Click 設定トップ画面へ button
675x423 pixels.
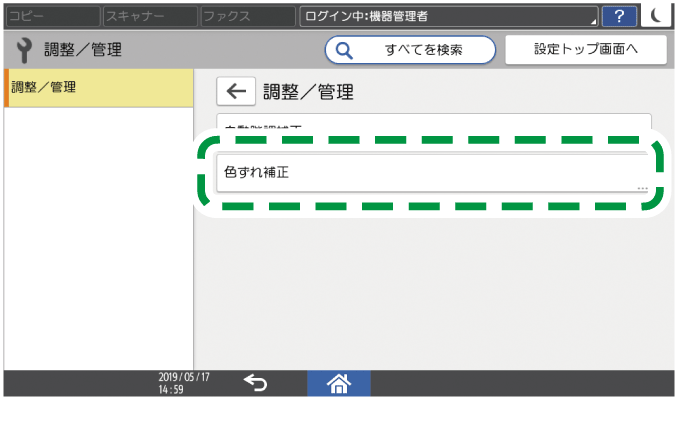(586, 49)
